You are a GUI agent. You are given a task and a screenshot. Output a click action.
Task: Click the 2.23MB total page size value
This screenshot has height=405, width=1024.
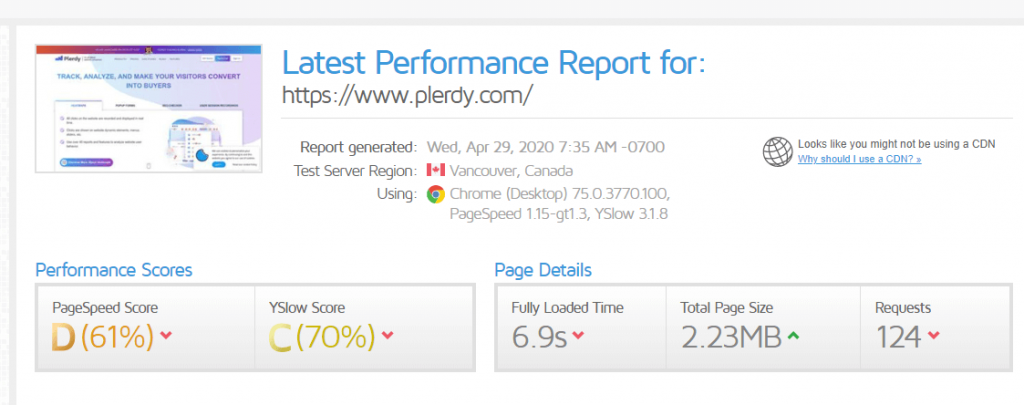pos(731,337)
